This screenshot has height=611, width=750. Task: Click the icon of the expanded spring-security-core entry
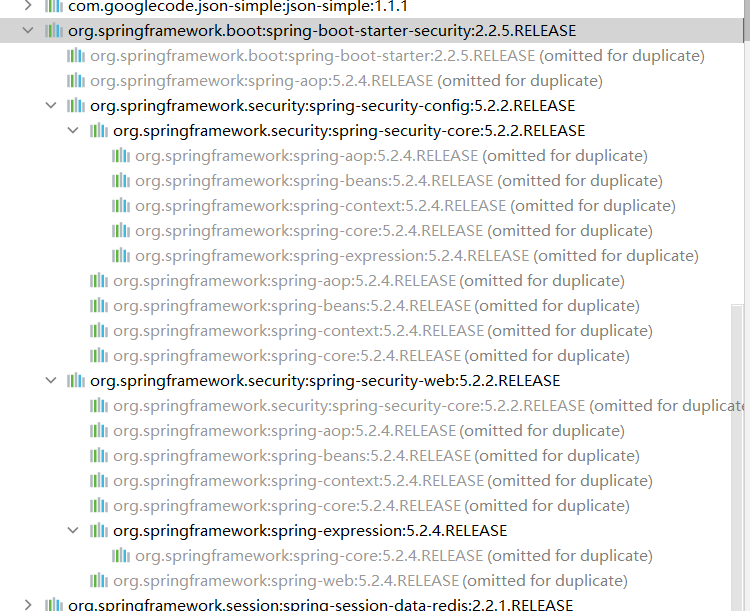pyautogui.click(x=99, y=130)
